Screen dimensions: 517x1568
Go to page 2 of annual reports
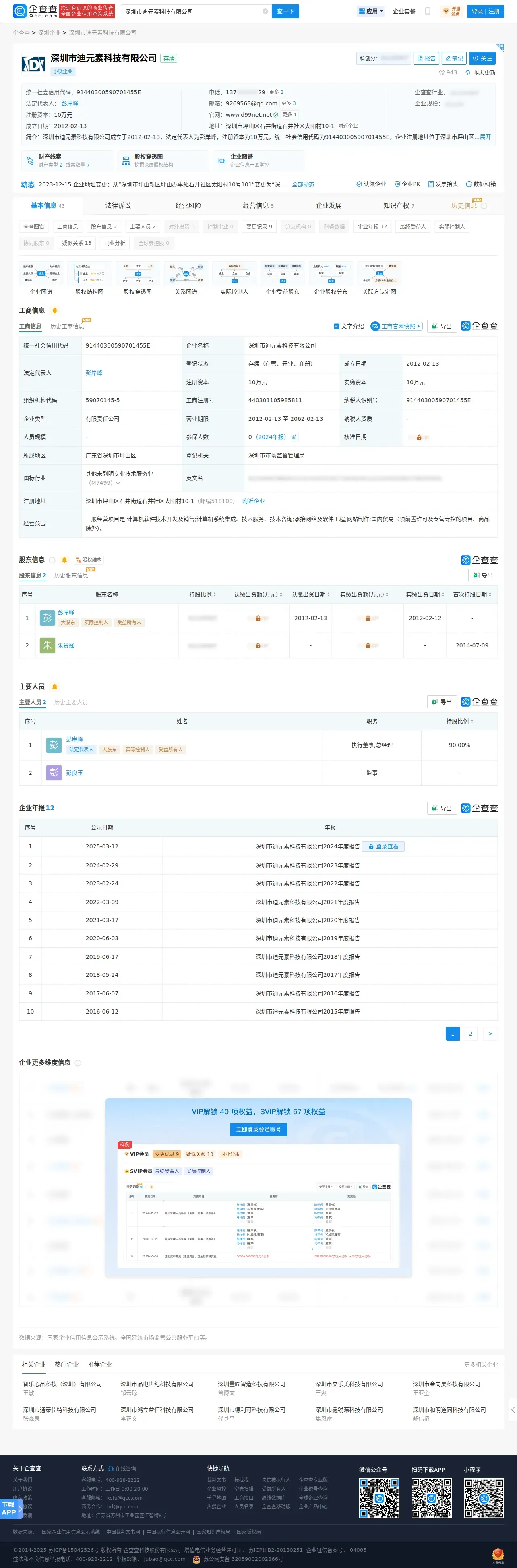[470, 1034]
